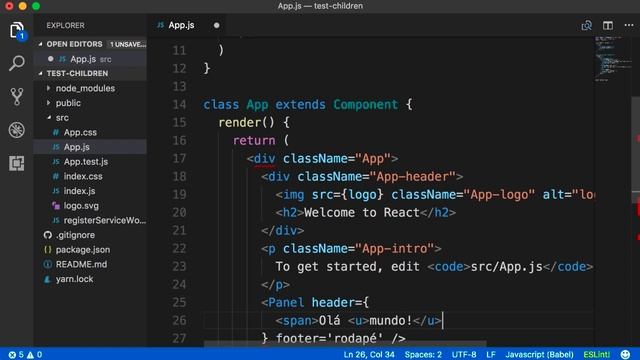Open README.md file
The height and width of the screenshot is (360, 640).
pos(81,264)
